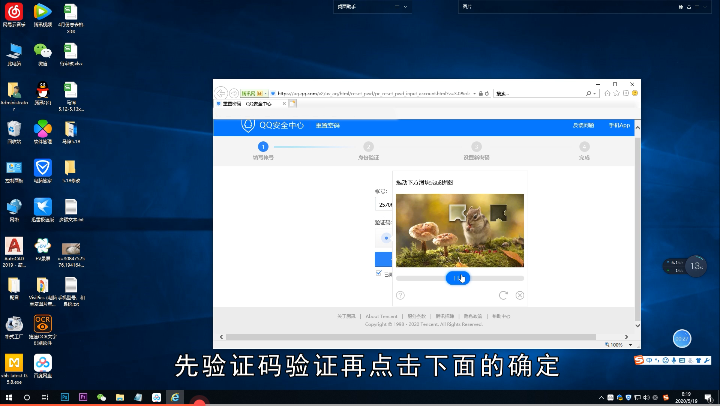Open the Recycle Bin on desktop
The height and width of the screenshot is (406, 720).
(14, 129)
